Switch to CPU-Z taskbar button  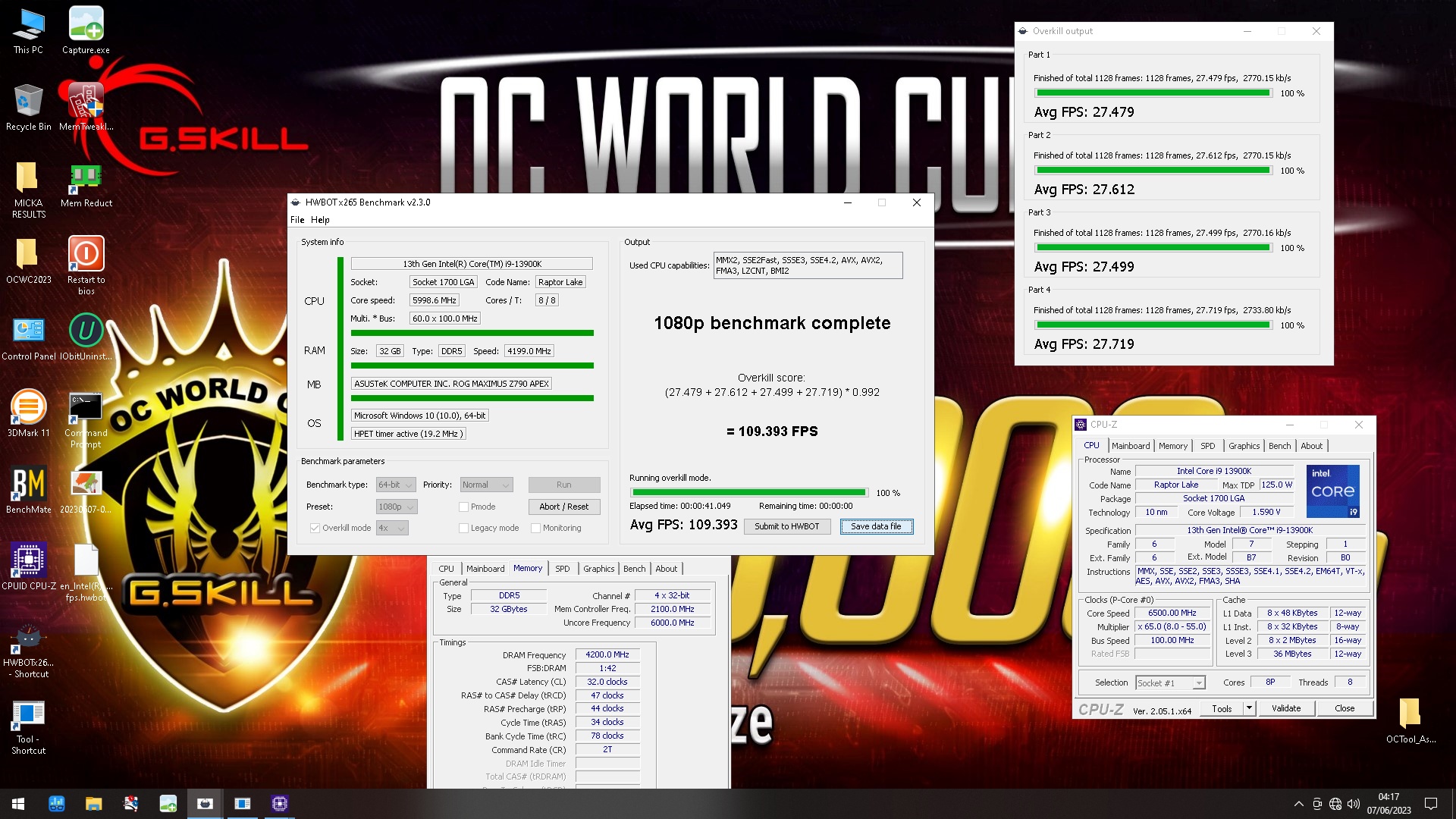click(x=279, y=804)
